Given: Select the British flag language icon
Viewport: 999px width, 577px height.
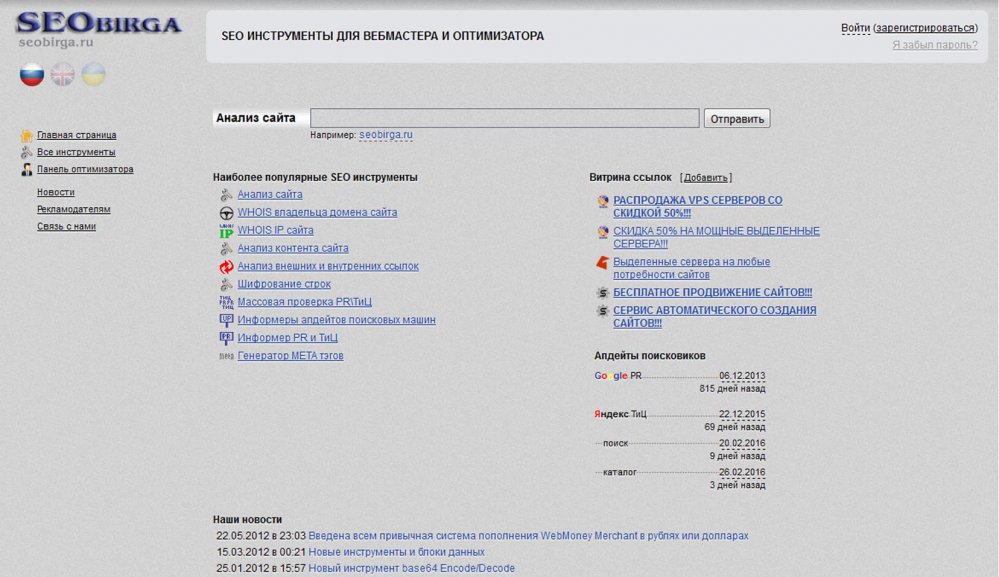Looking at the screenshot, I should click(x=62, y=75).
